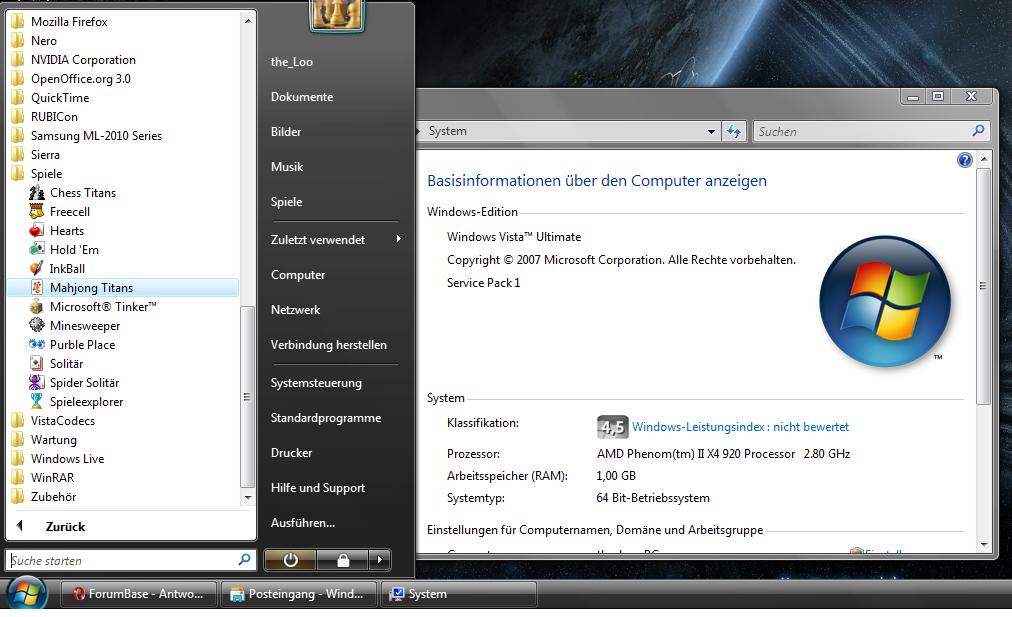
Task: Launch Freecell from Spiele folder
Action: (x=37, y=212)
